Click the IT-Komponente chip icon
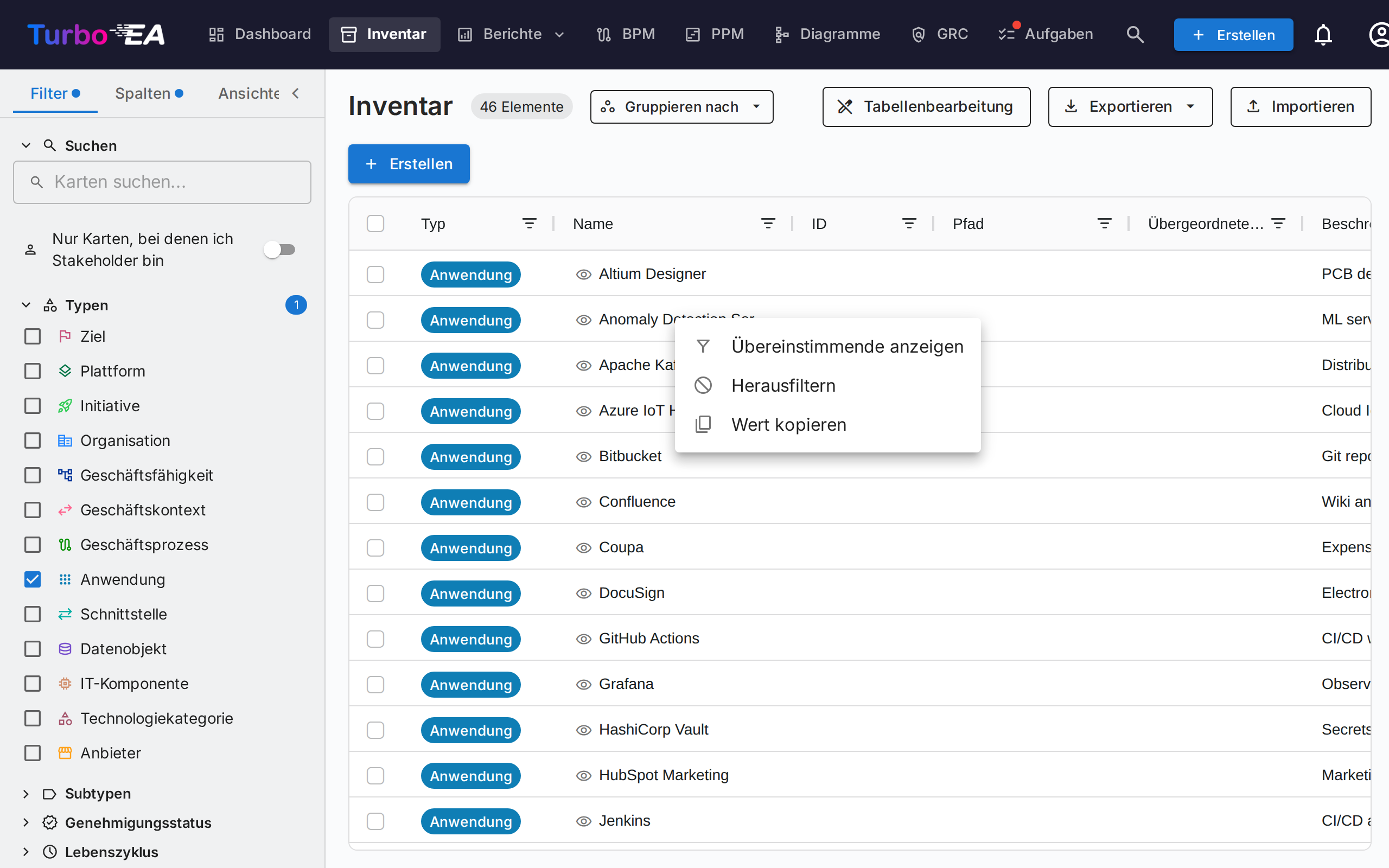This screenshot has width=1389, height=868. tap(65, 684)
